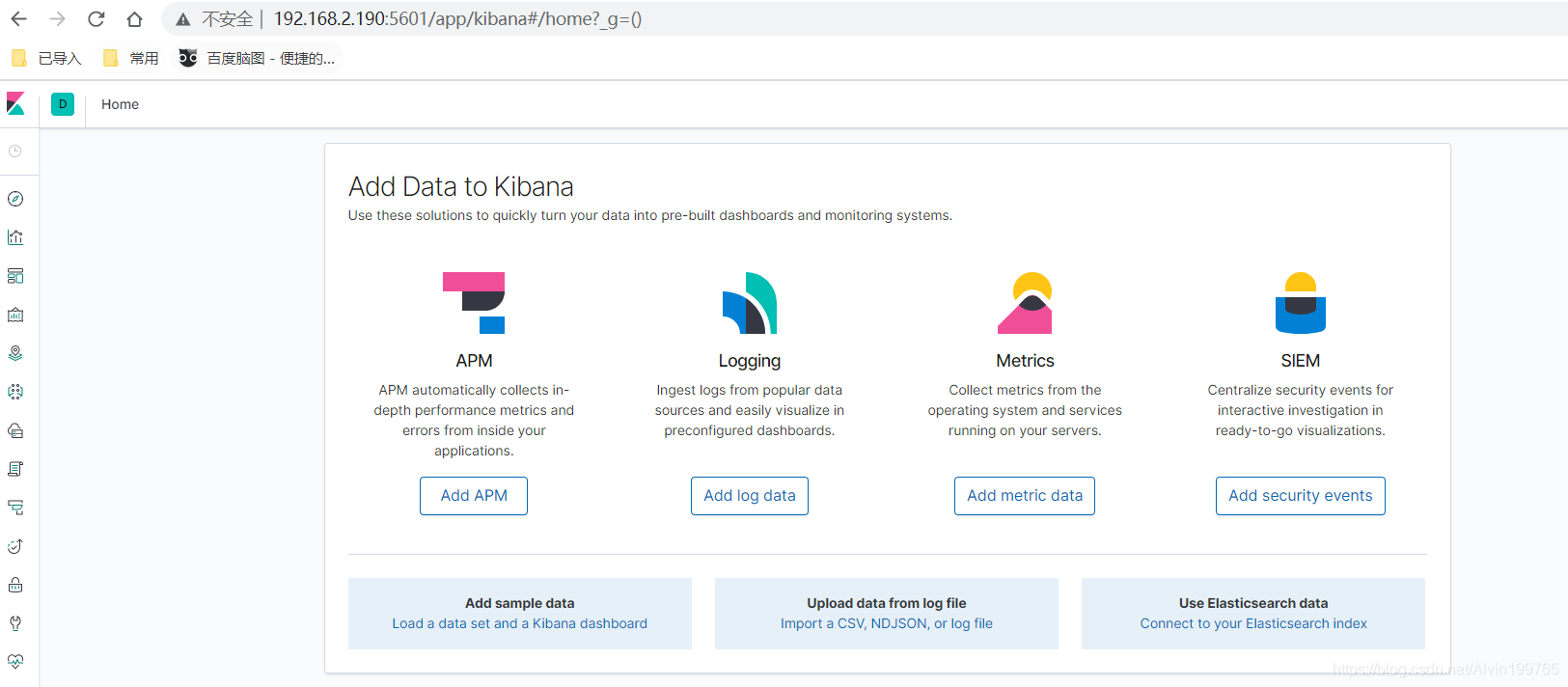The height and width of the screenshot is (687, 1568).
Task: Click the 'Use these solutions to quickly' subtitle
Action: click(x=650, y=215)
